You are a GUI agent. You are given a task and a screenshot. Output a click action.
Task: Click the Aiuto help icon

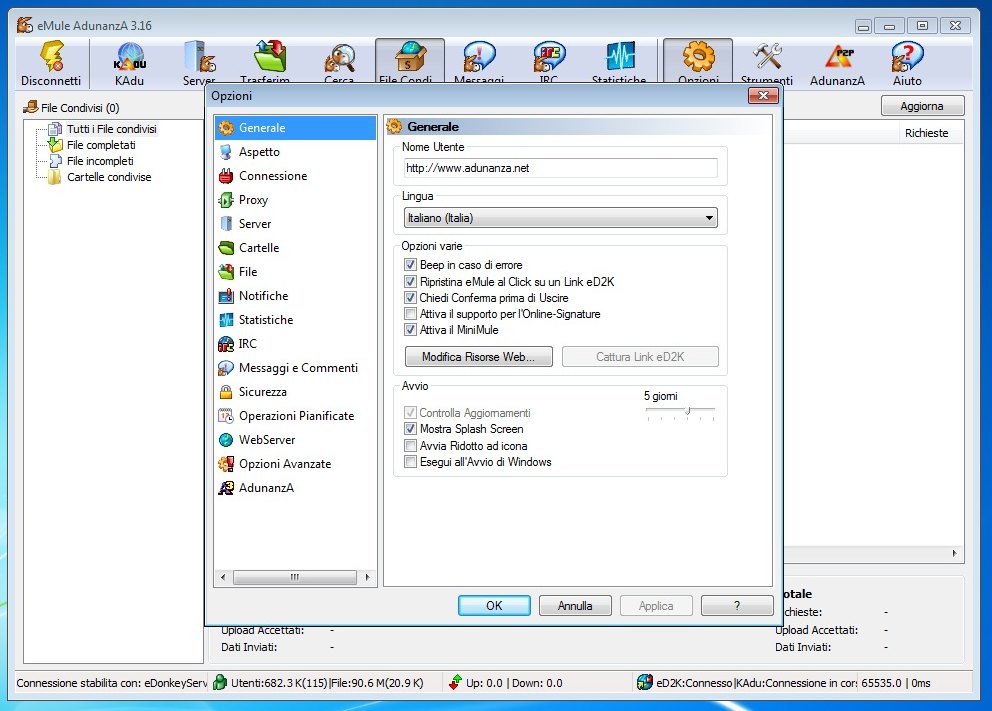coord(907,63)
